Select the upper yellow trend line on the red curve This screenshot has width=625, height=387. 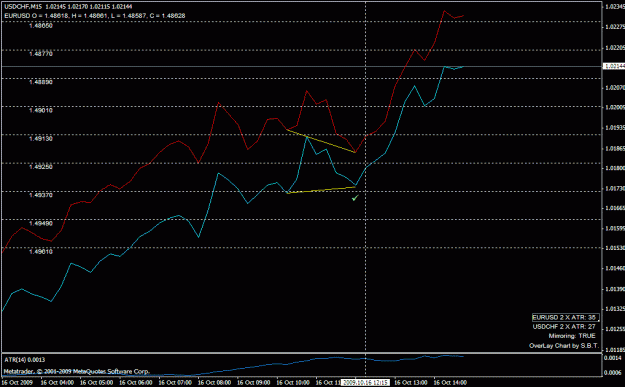tap(321, 141)
